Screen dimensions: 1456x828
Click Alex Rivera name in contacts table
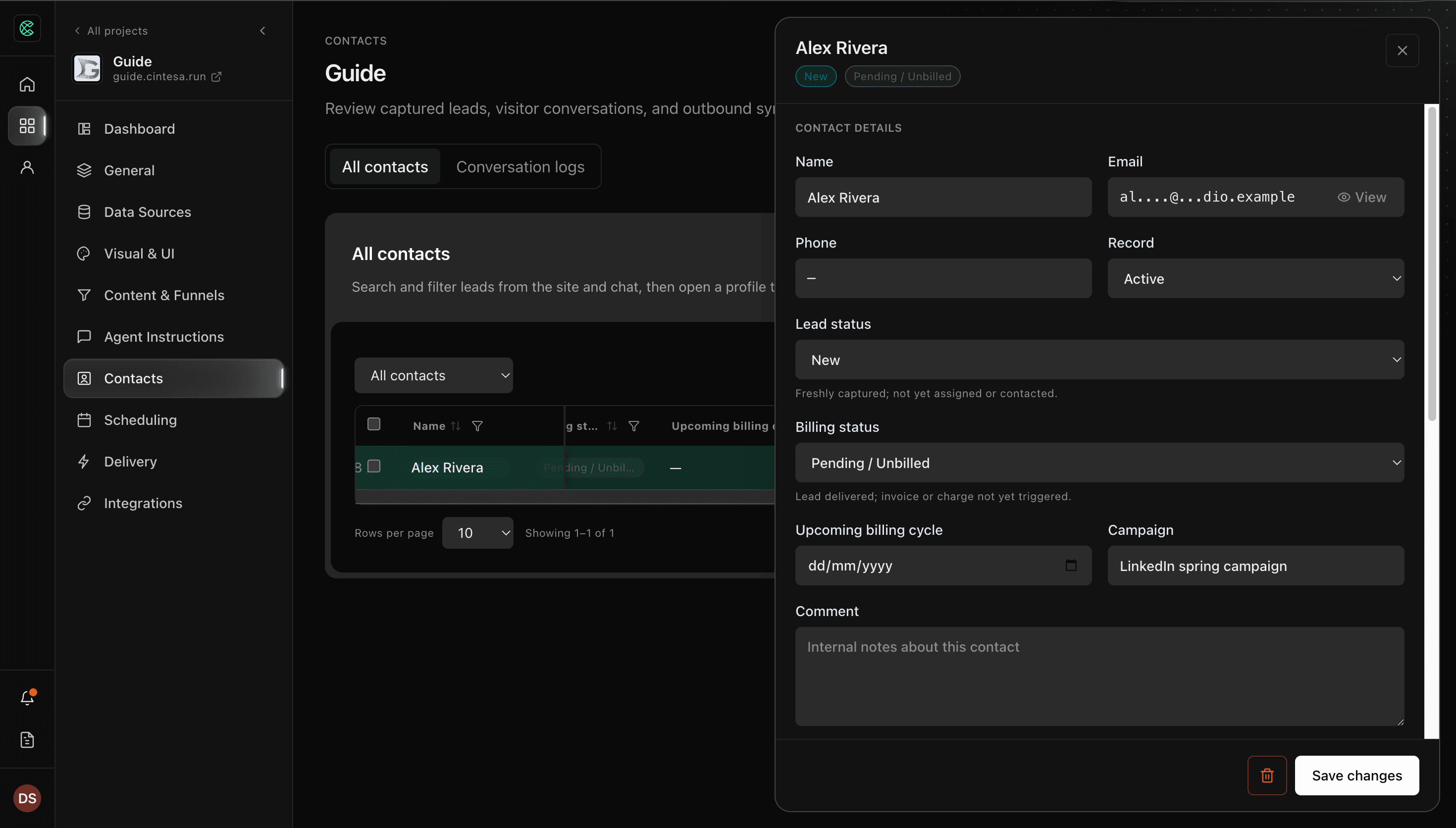447,467
